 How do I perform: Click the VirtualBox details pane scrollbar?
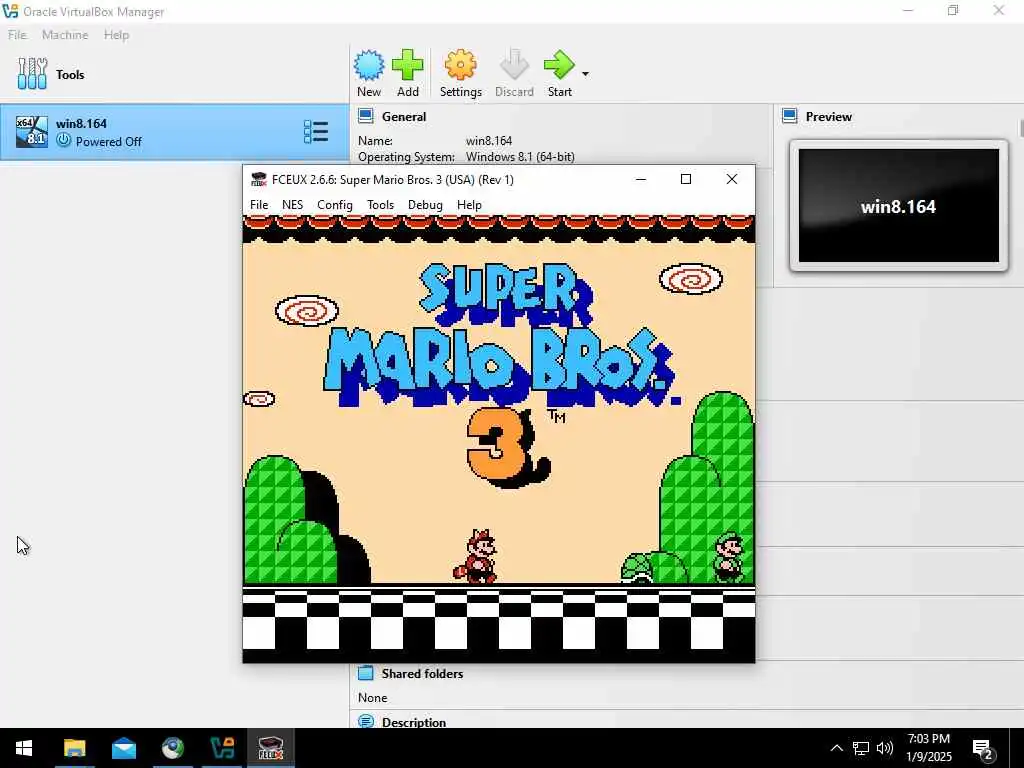coord(1021,128)
